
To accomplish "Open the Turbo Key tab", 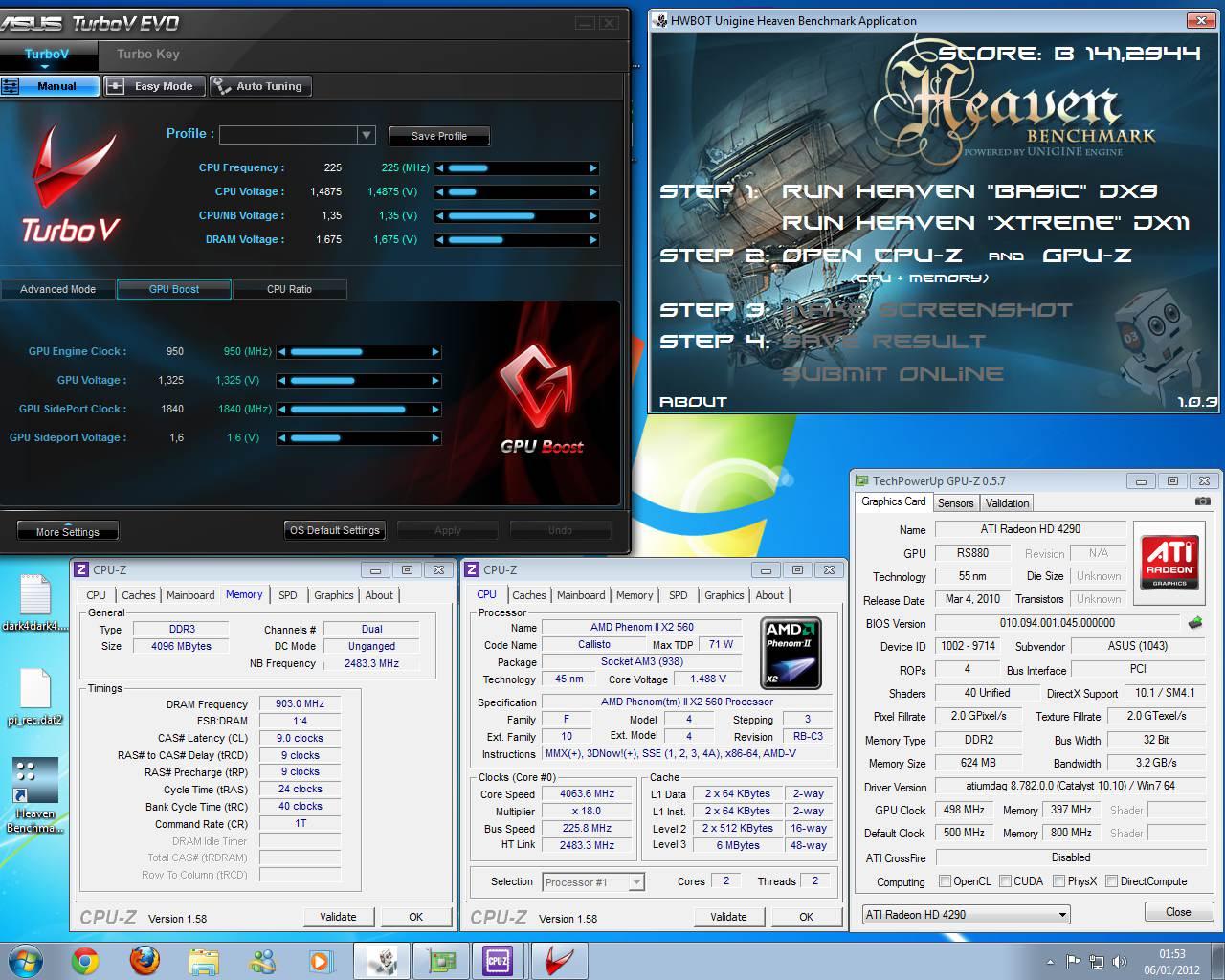I will [148, 55].
